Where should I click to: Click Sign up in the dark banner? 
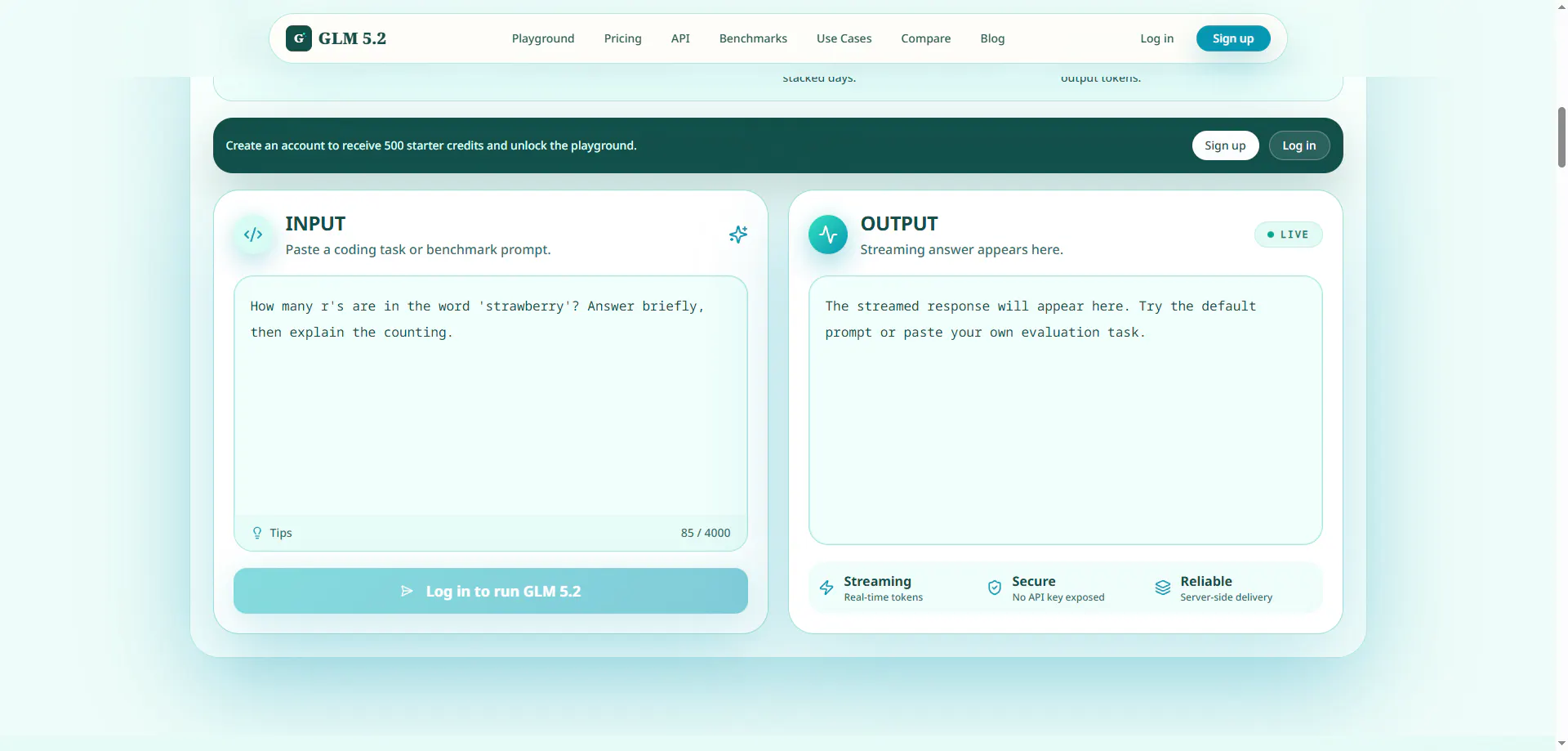1225,145
